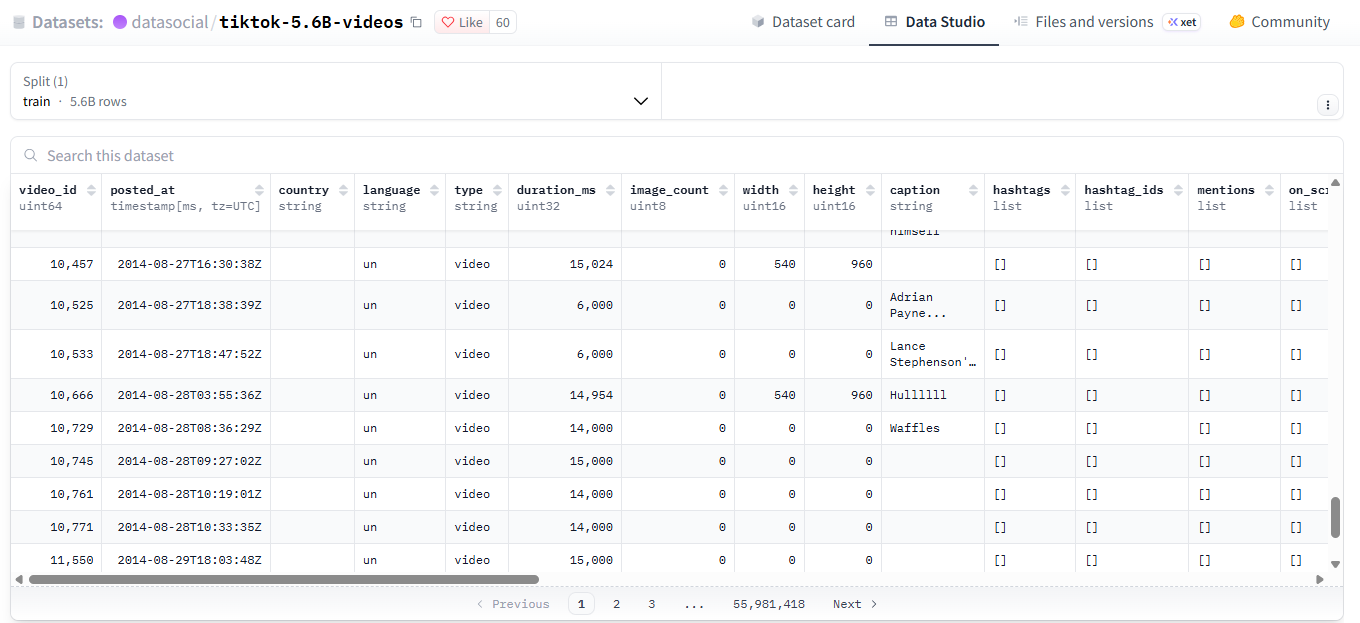This screenshot has height=623, width=1360.
Task: Open the Dataset card tab
Action: [x=803, y=22]
